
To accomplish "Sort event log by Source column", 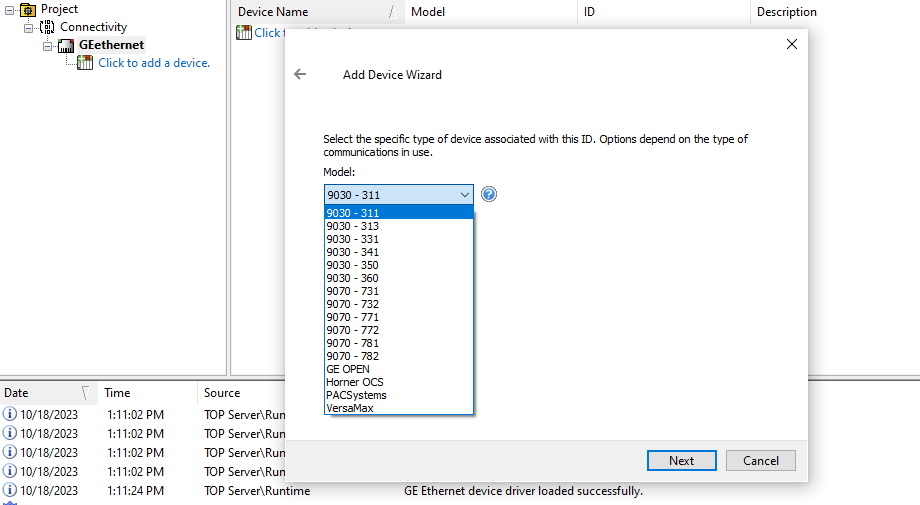I will coord(241,393).
